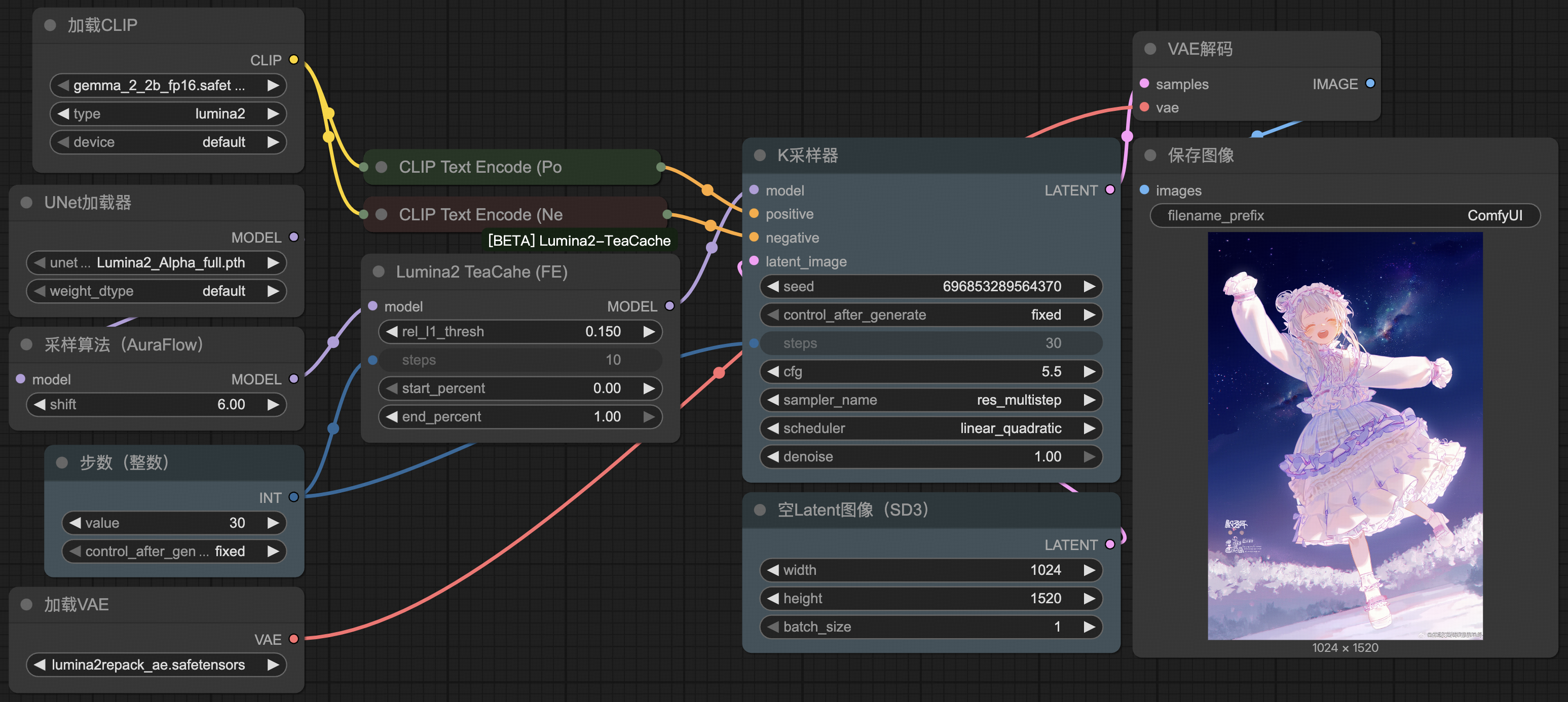Click the INT output socket on 步数 node
Screen dimensions: 1568x702
[x=294, y=497]
